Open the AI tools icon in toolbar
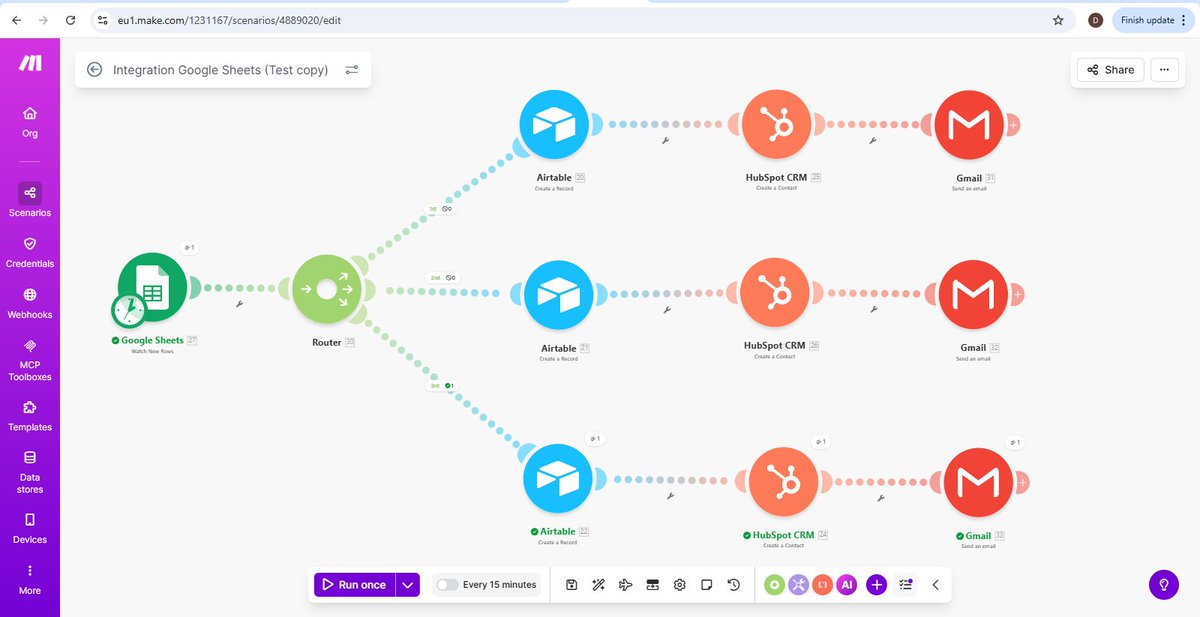The width and height of the screenshot is (1200, 617). (x=847, y=585)
